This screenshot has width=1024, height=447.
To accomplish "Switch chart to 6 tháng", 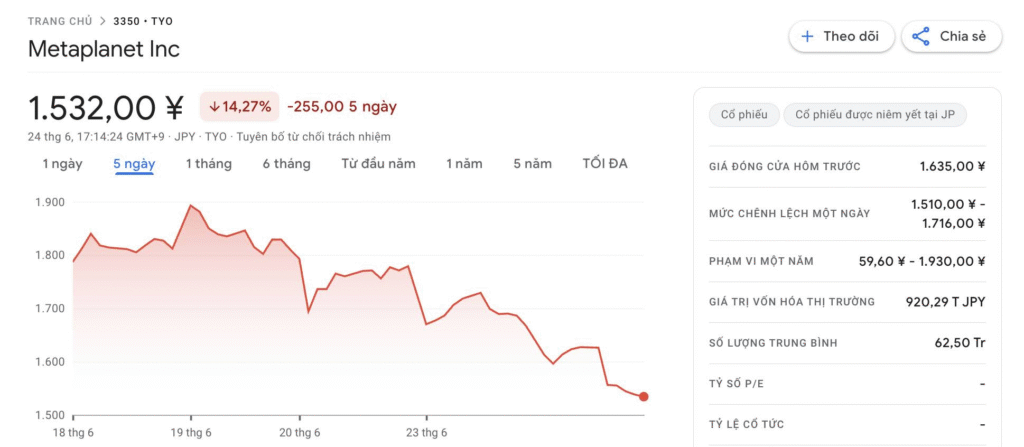I will click(287, 164).
